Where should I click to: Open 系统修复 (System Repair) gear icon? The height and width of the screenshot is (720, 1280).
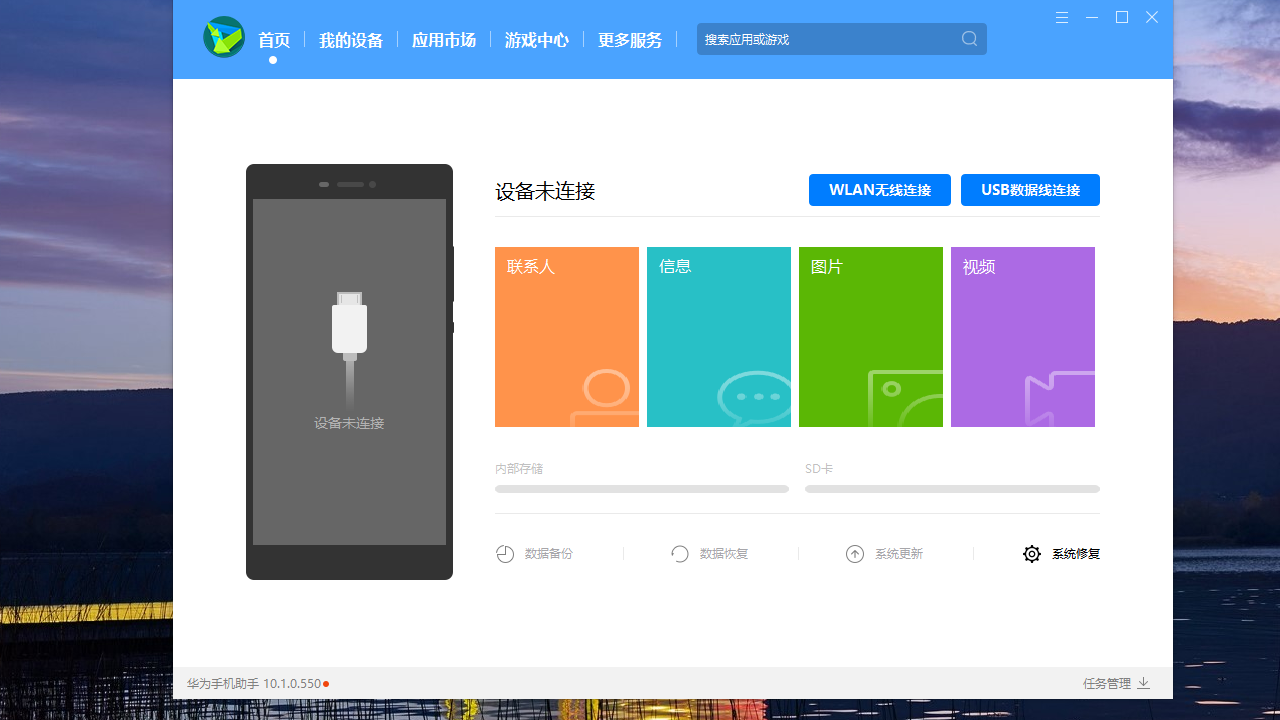(x=1032, y=553)
